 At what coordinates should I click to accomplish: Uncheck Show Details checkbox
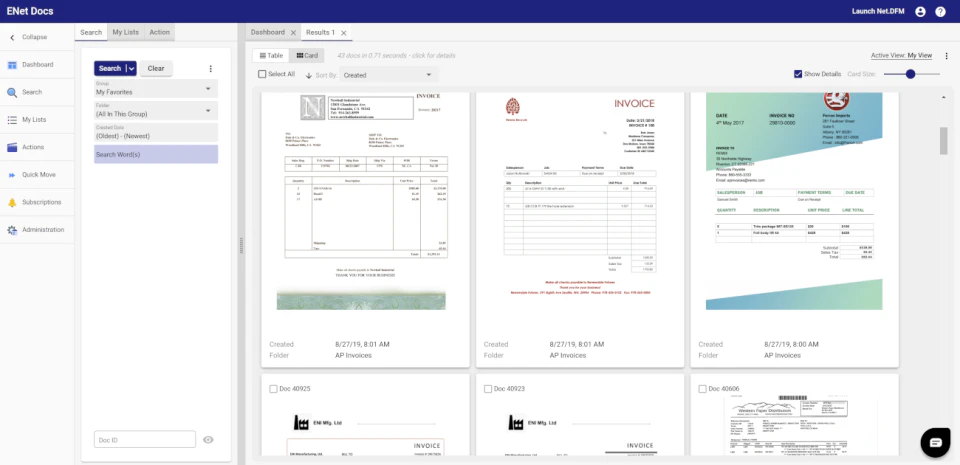798,74
